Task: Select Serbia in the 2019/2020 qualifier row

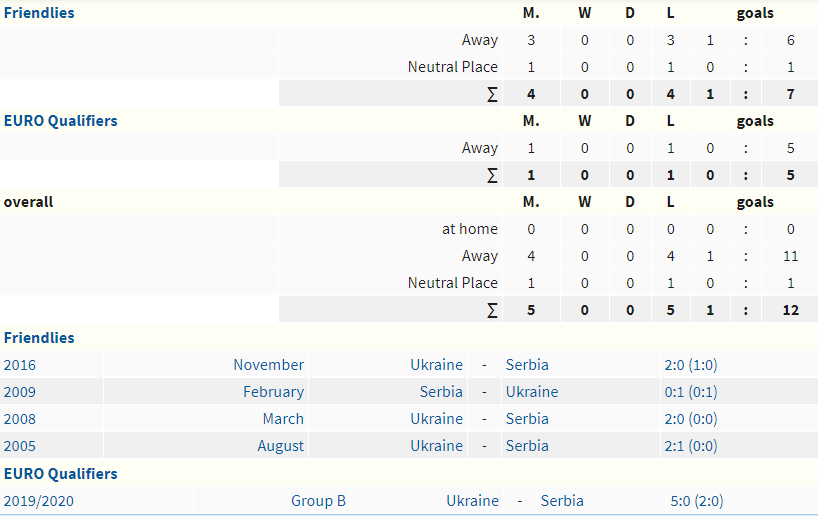Action: (562, 501)
